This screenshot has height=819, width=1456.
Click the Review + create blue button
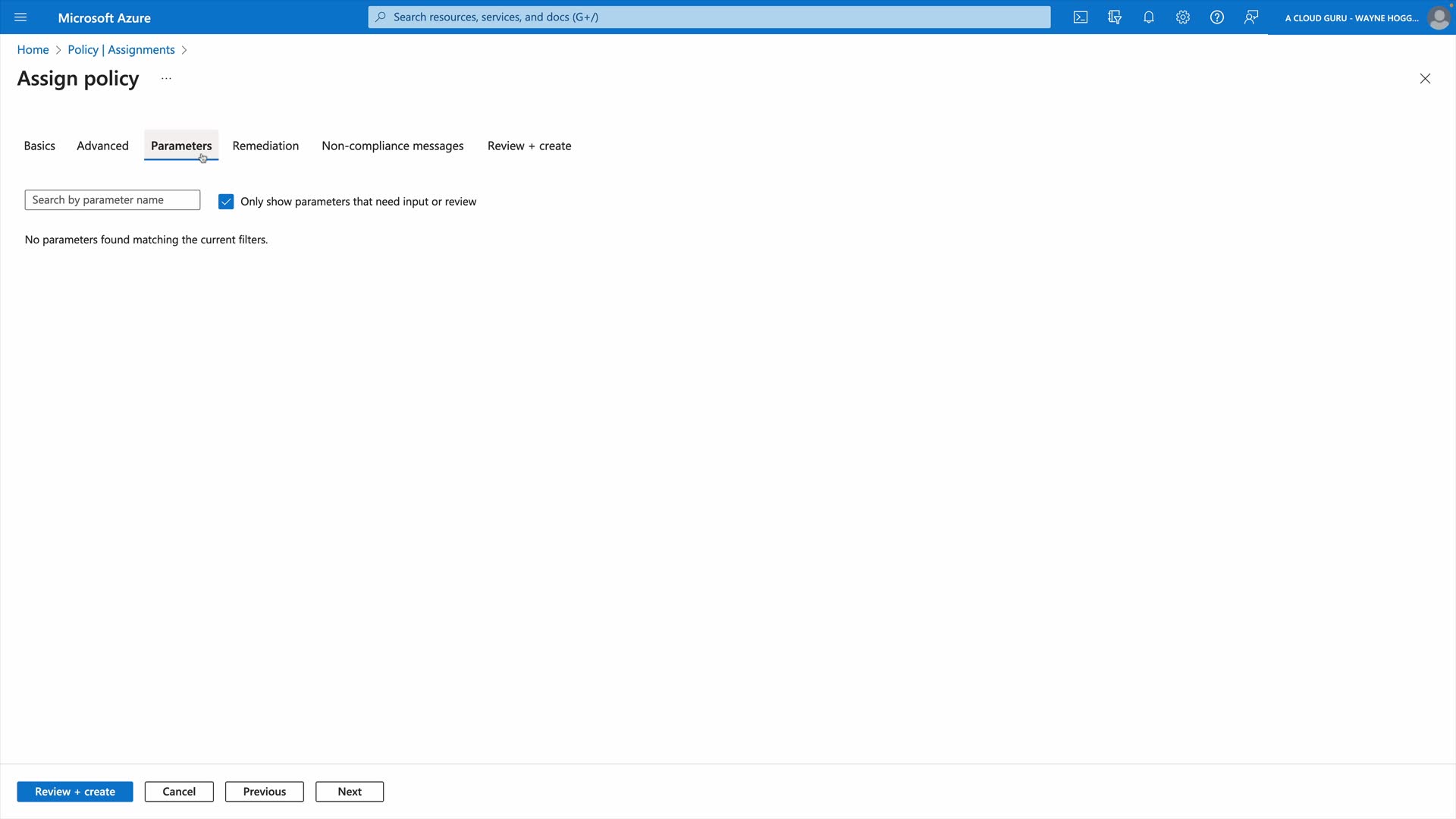tap(75, 792)
